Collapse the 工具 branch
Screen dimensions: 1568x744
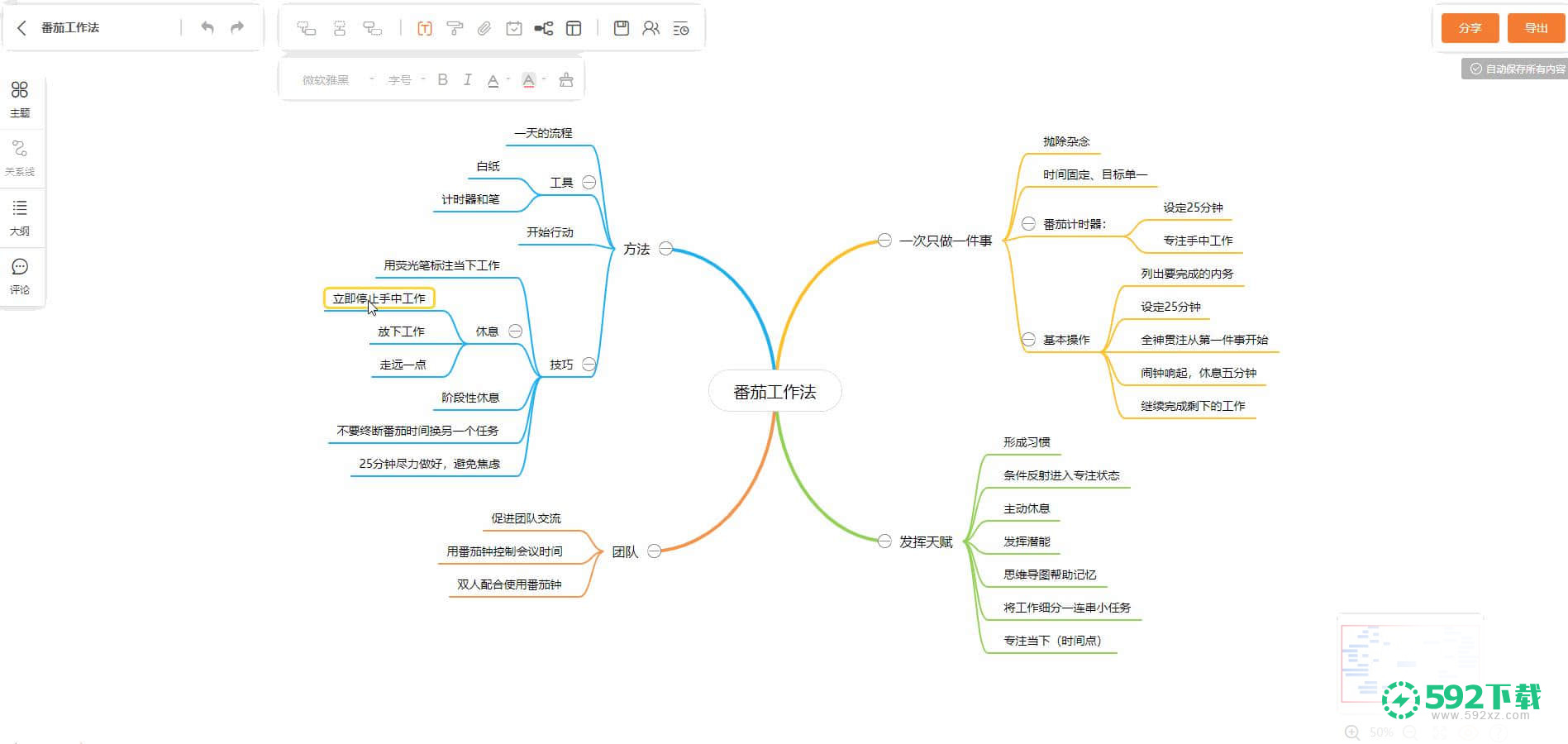pyautogui.click(x=589, y=182)
